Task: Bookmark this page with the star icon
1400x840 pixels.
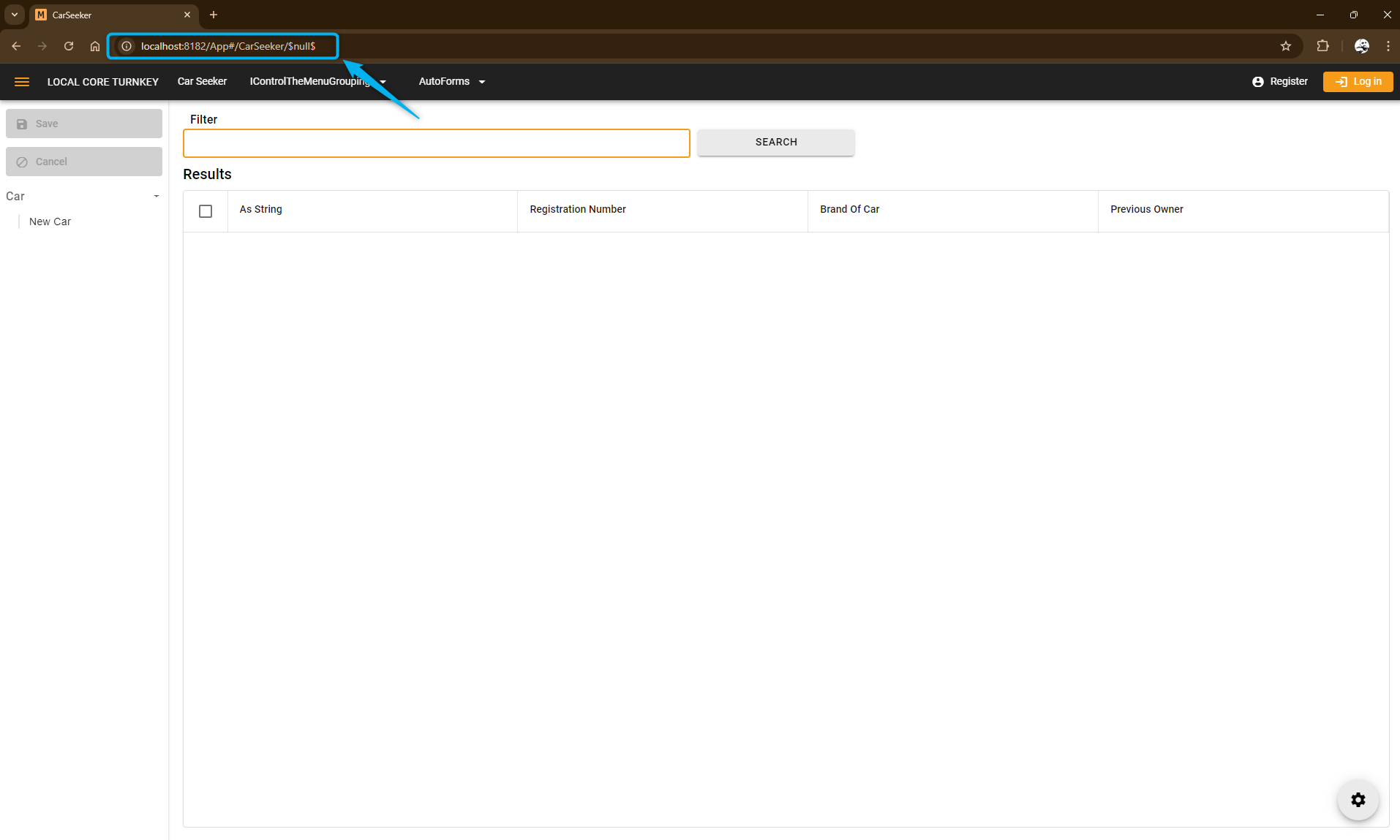Action: 1285,46
